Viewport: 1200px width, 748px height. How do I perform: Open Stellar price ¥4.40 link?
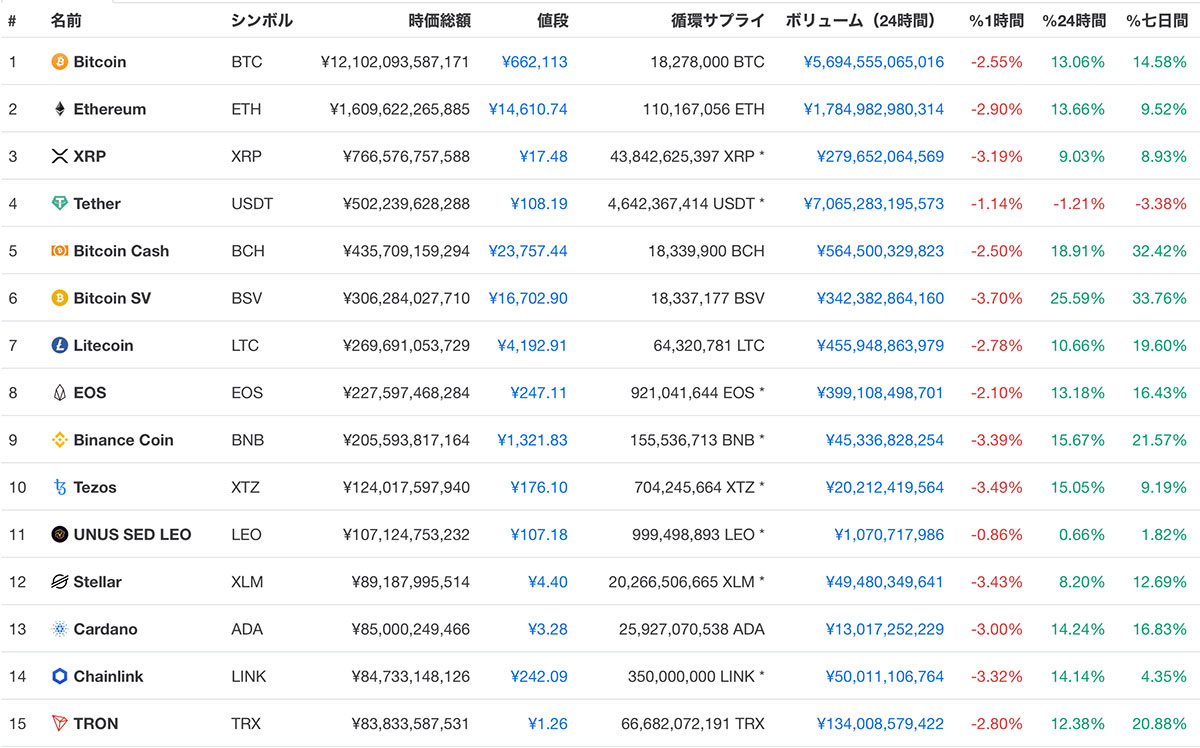coord(548,582)
